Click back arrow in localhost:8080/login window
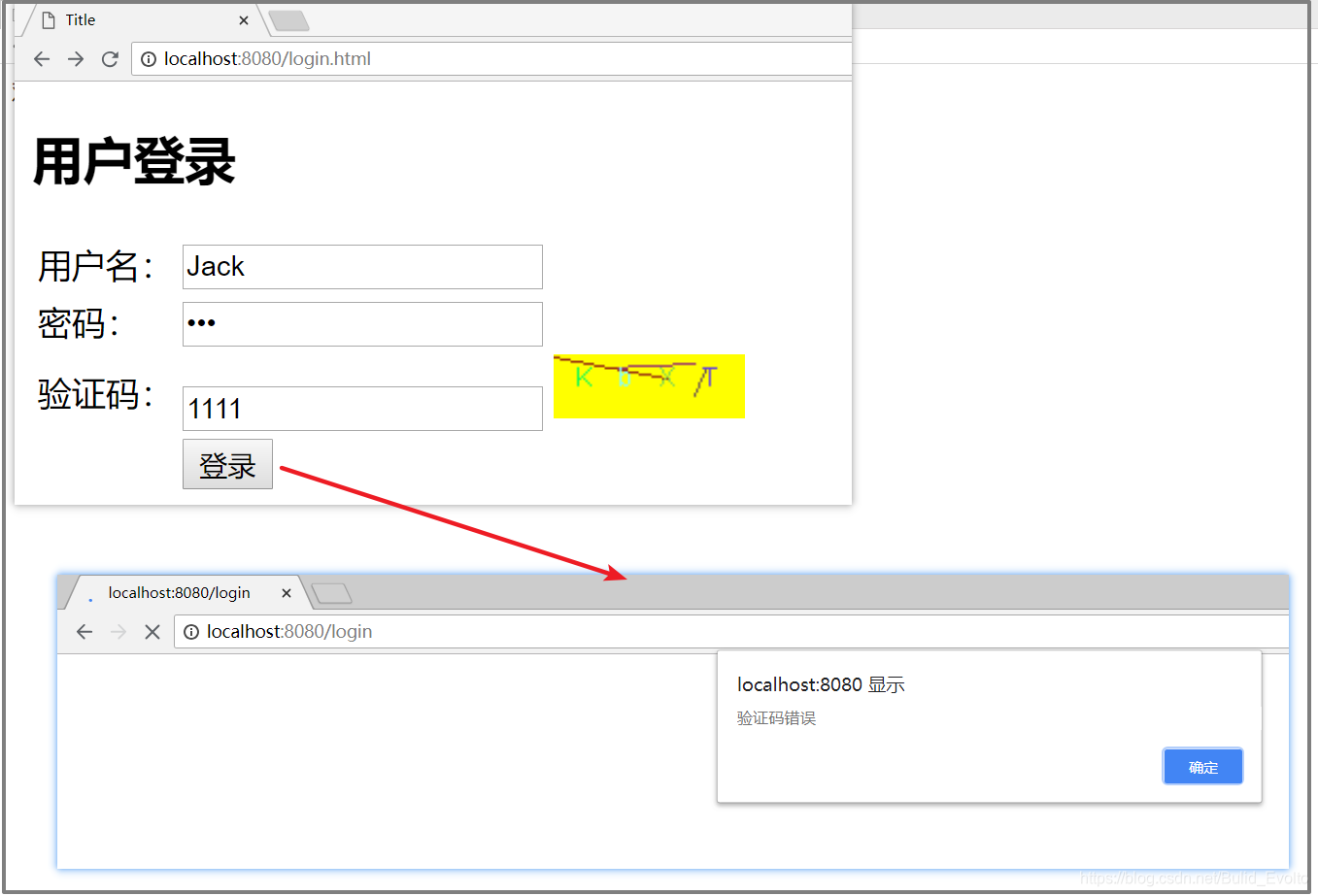The width and height of the screenshot is (1318, 896). click(84, 632)
